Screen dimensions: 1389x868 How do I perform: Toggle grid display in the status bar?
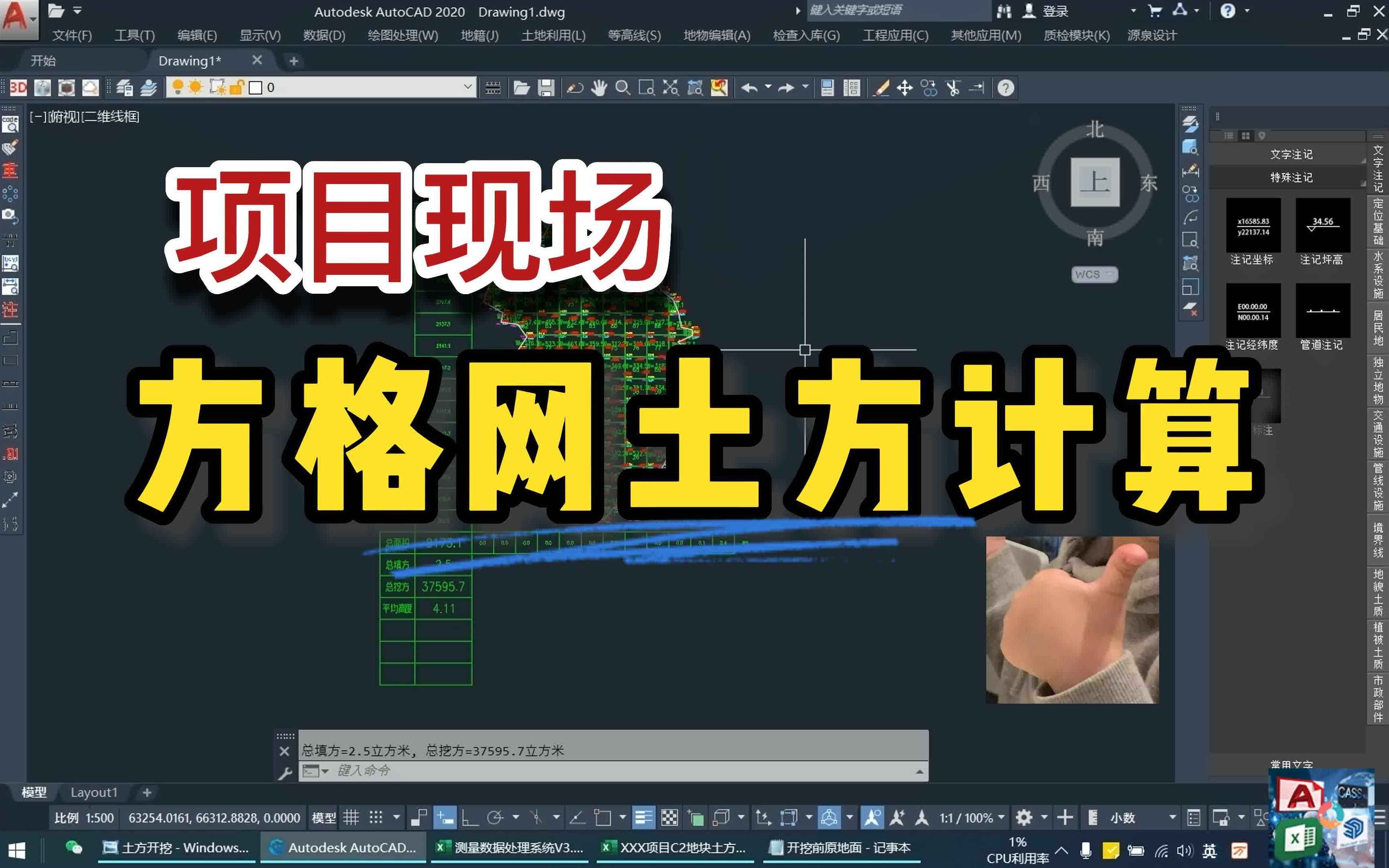[351, 817]
